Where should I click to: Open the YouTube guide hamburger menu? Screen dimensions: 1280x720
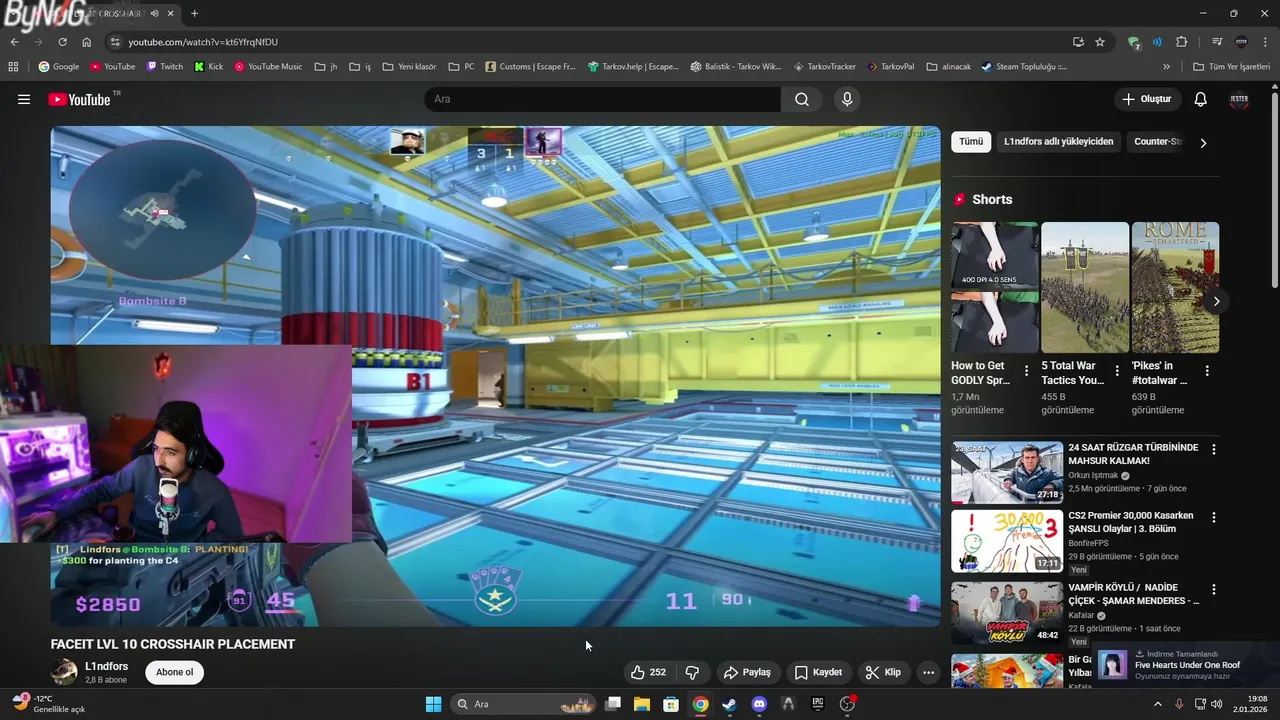click(24, 99)
